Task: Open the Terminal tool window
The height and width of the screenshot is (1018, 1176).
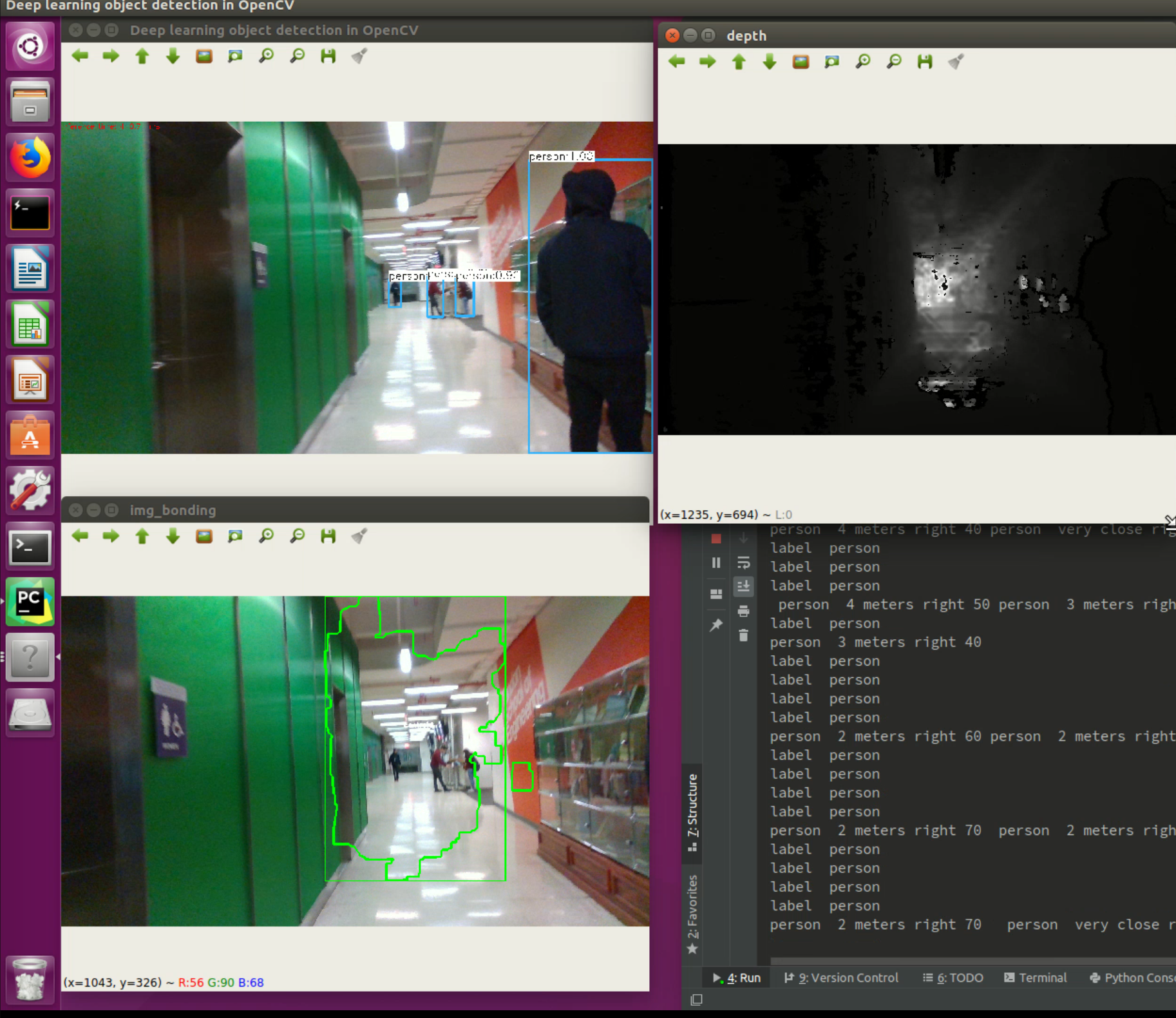Action: coord(1035,977)
